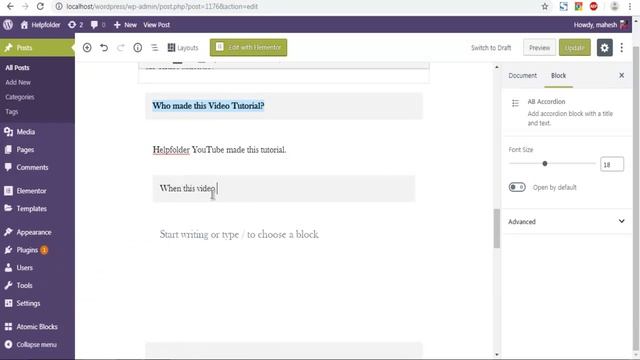Click the Update button
The height and width of the screenshot is (360, 640).
tap(574, 48)
